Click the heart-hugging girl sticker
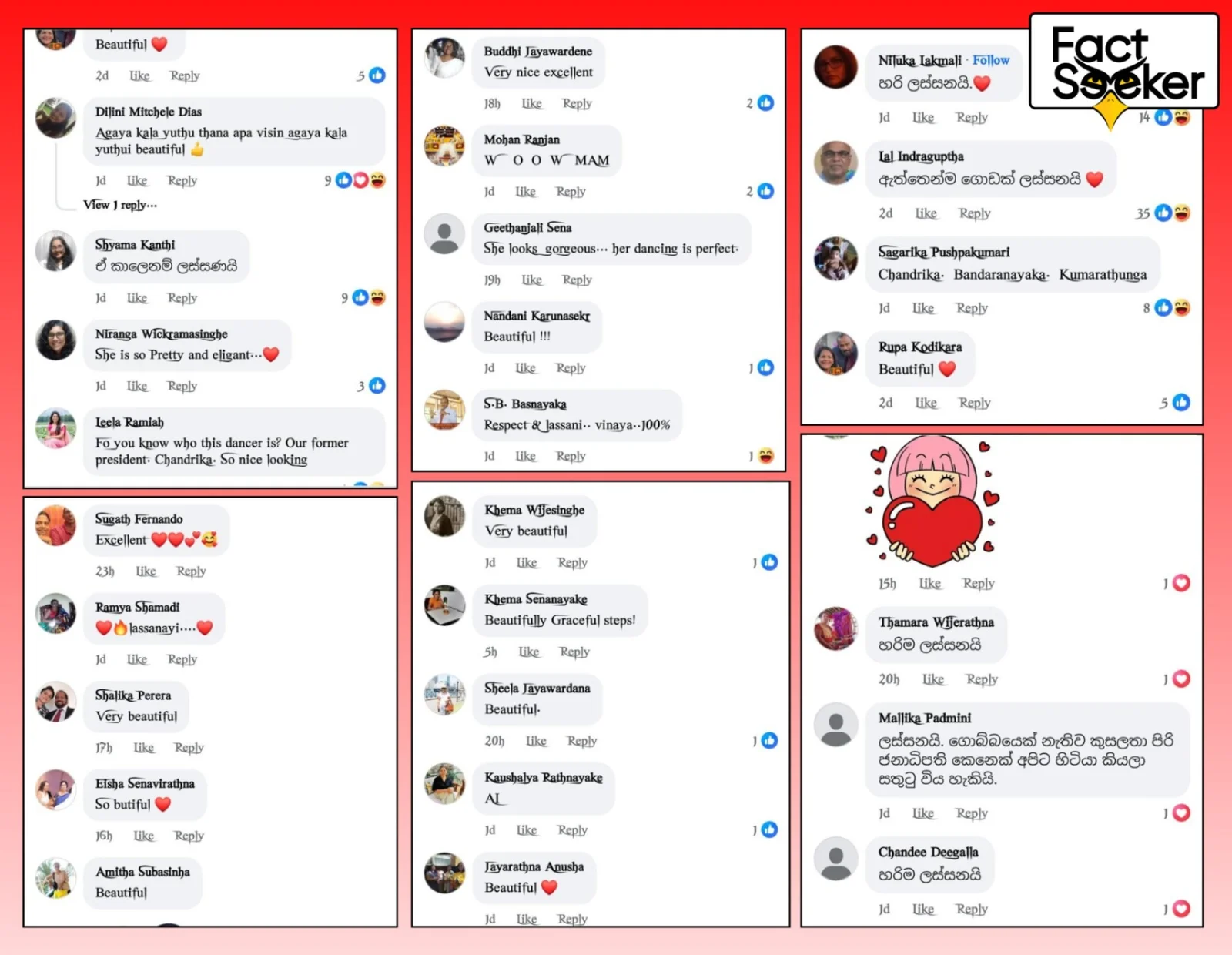Image resolution: width=1232 pixels, height=955 pixels. point(932,501)
